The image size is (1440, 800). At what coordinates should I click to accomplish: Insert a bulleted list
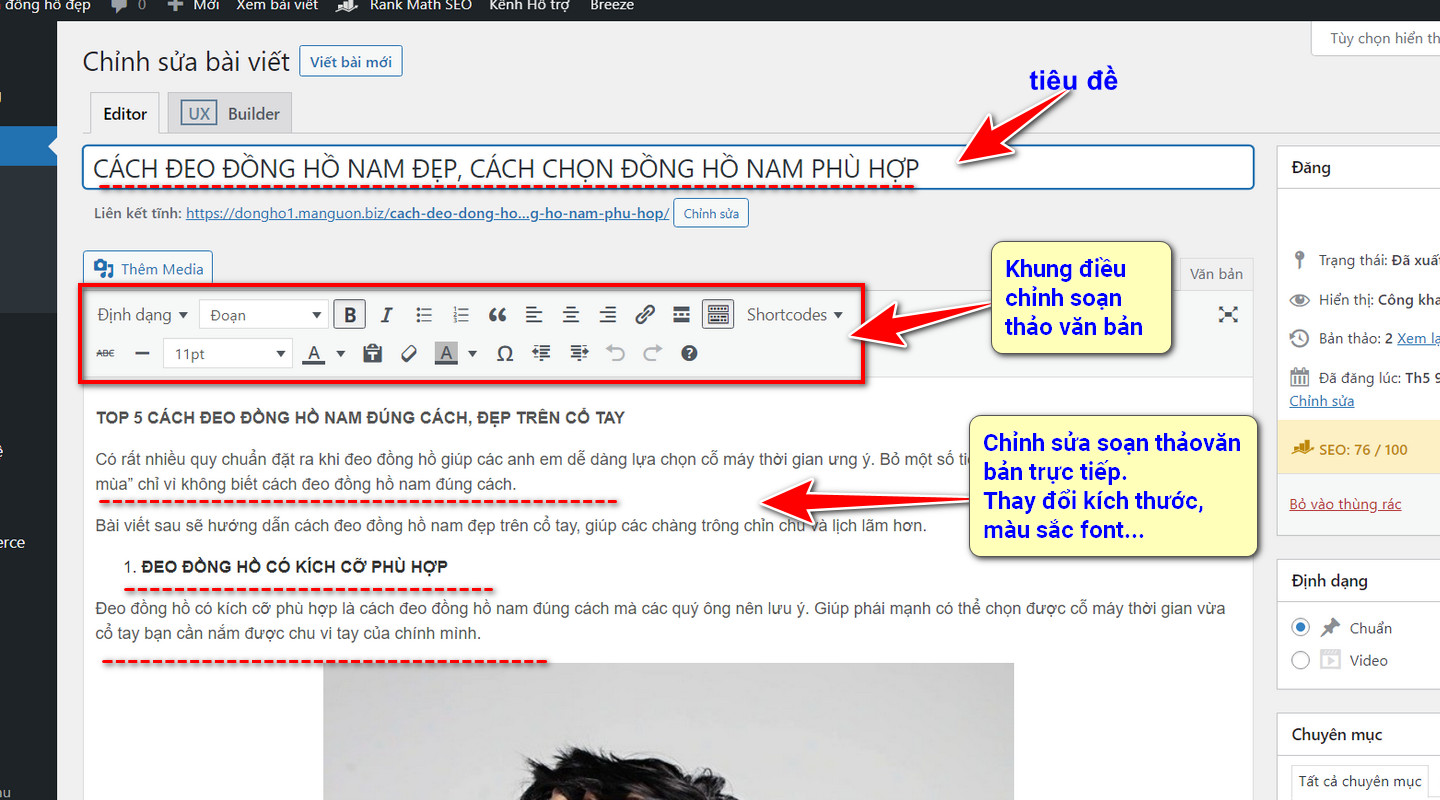tap(424, 315)
